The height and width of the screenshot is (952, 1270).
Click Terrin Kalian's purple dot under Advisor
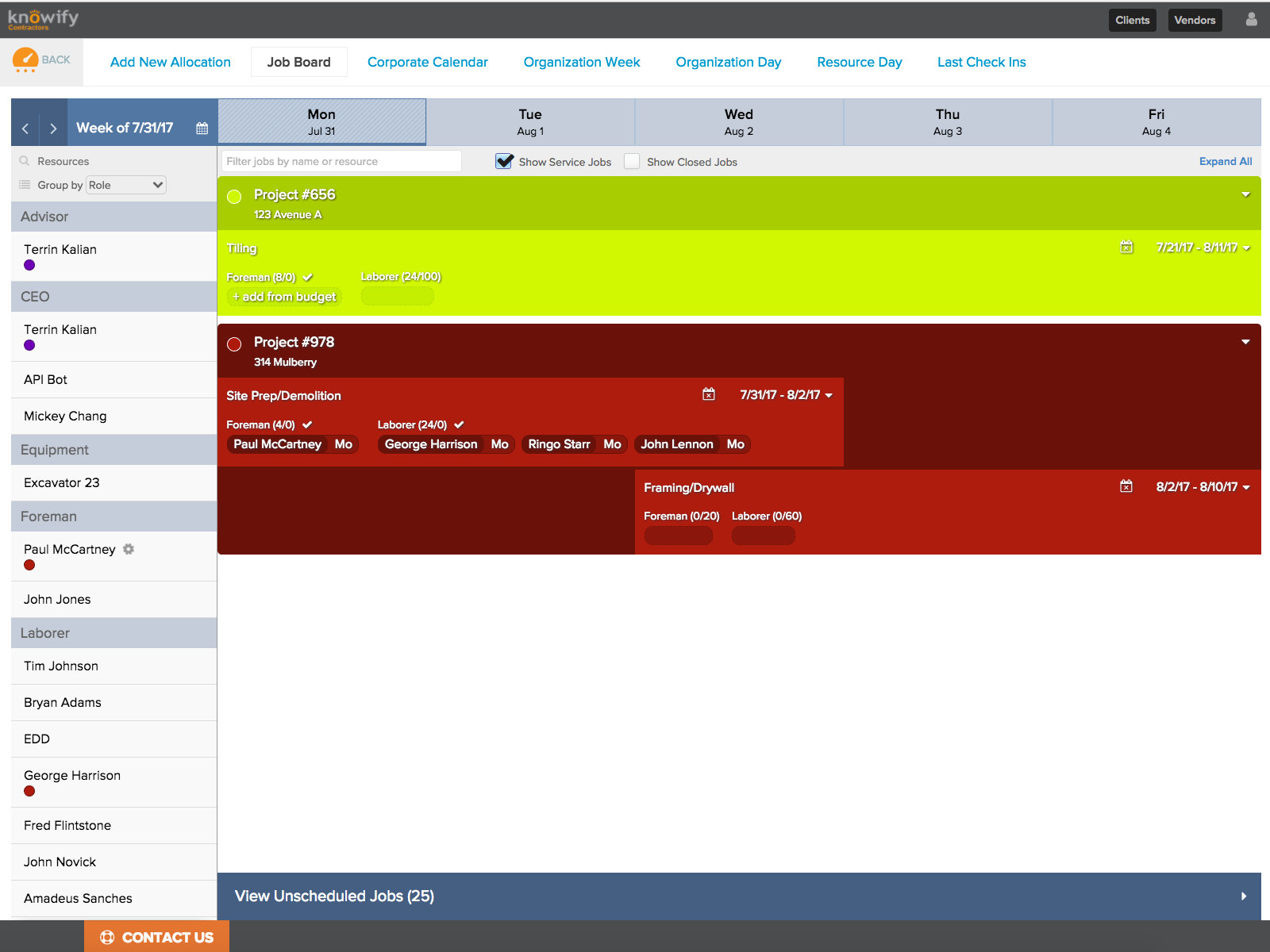click(29, 265)
